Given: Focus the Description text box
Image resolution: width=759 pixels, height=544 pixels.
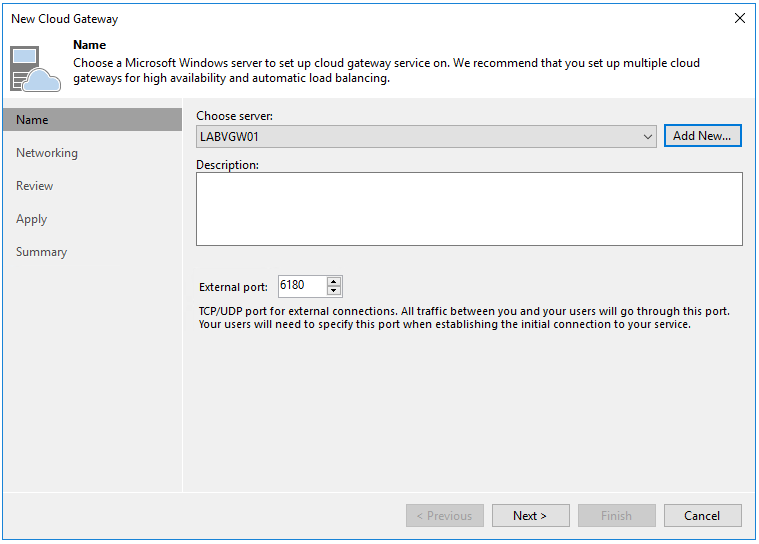Looking at the screenshot, I should tap(468, 208).
